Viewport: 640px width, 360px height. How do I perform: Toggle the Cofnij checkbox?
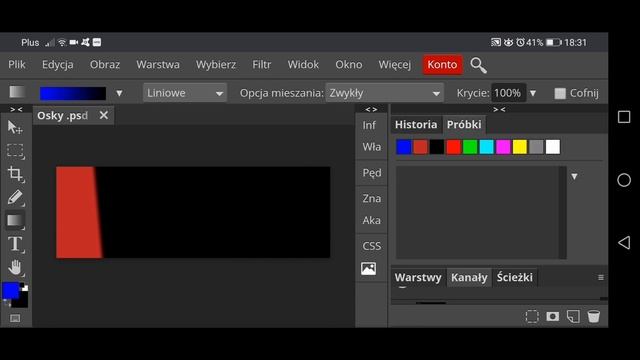click(560, 93)
